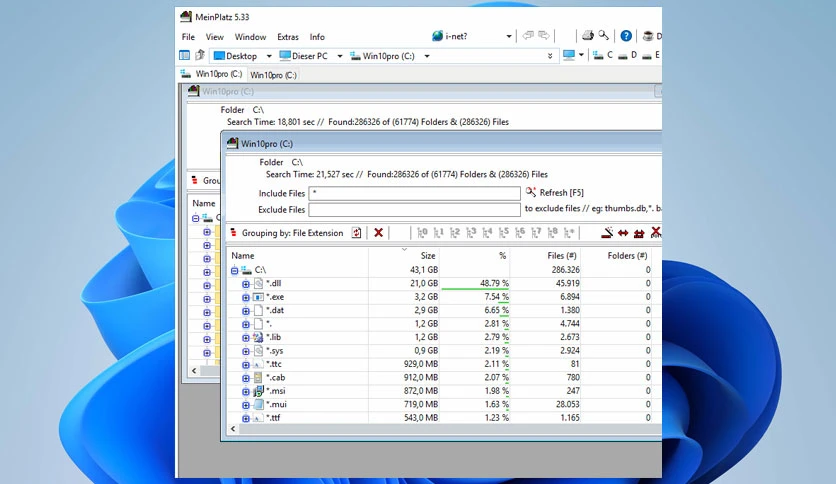Click the Exclude Files input field

[x=414, y=209]
